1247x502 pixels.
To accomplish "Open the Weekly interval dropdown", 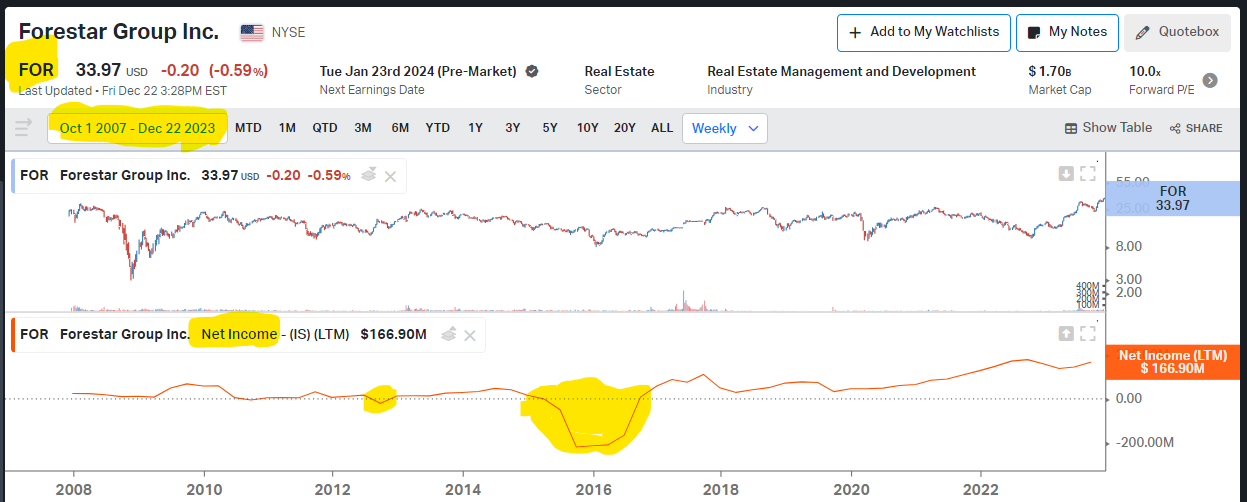I will (725, 128).
